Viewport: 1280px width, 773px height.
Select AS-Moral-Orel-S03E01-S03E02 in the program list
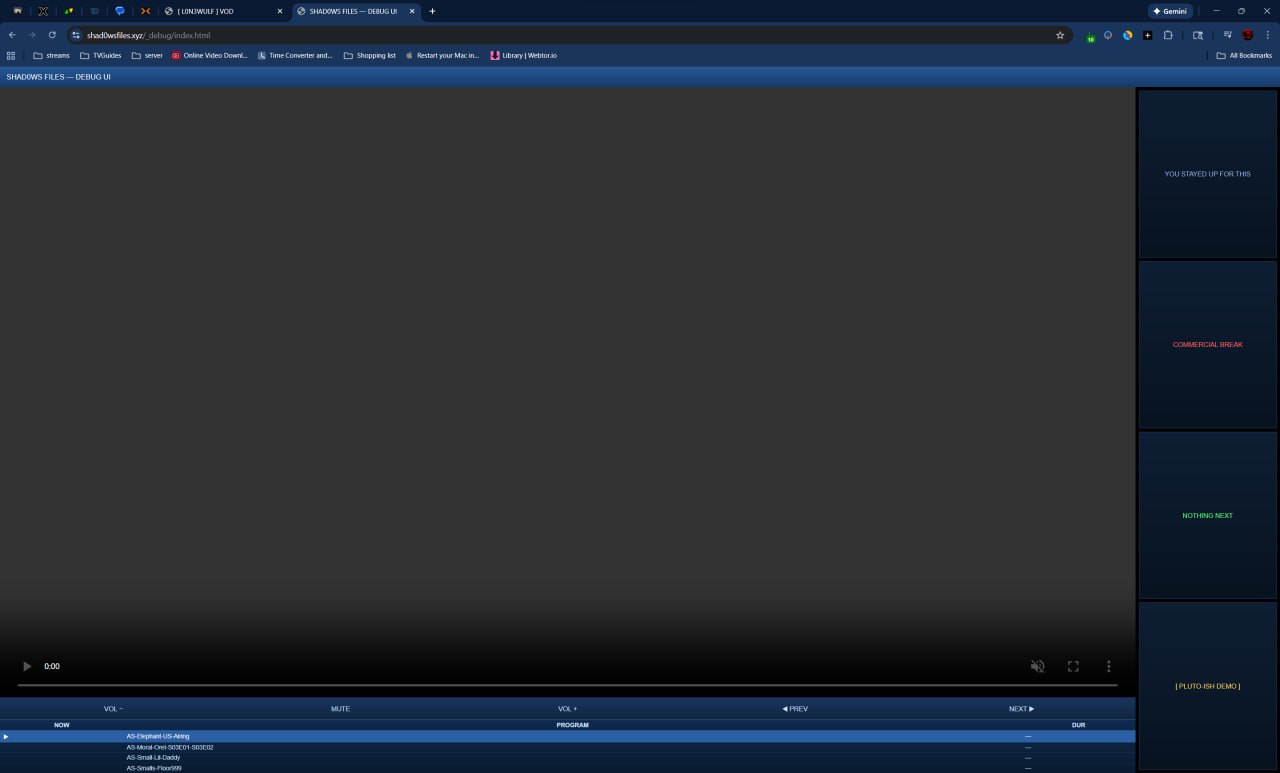(170, 747)
